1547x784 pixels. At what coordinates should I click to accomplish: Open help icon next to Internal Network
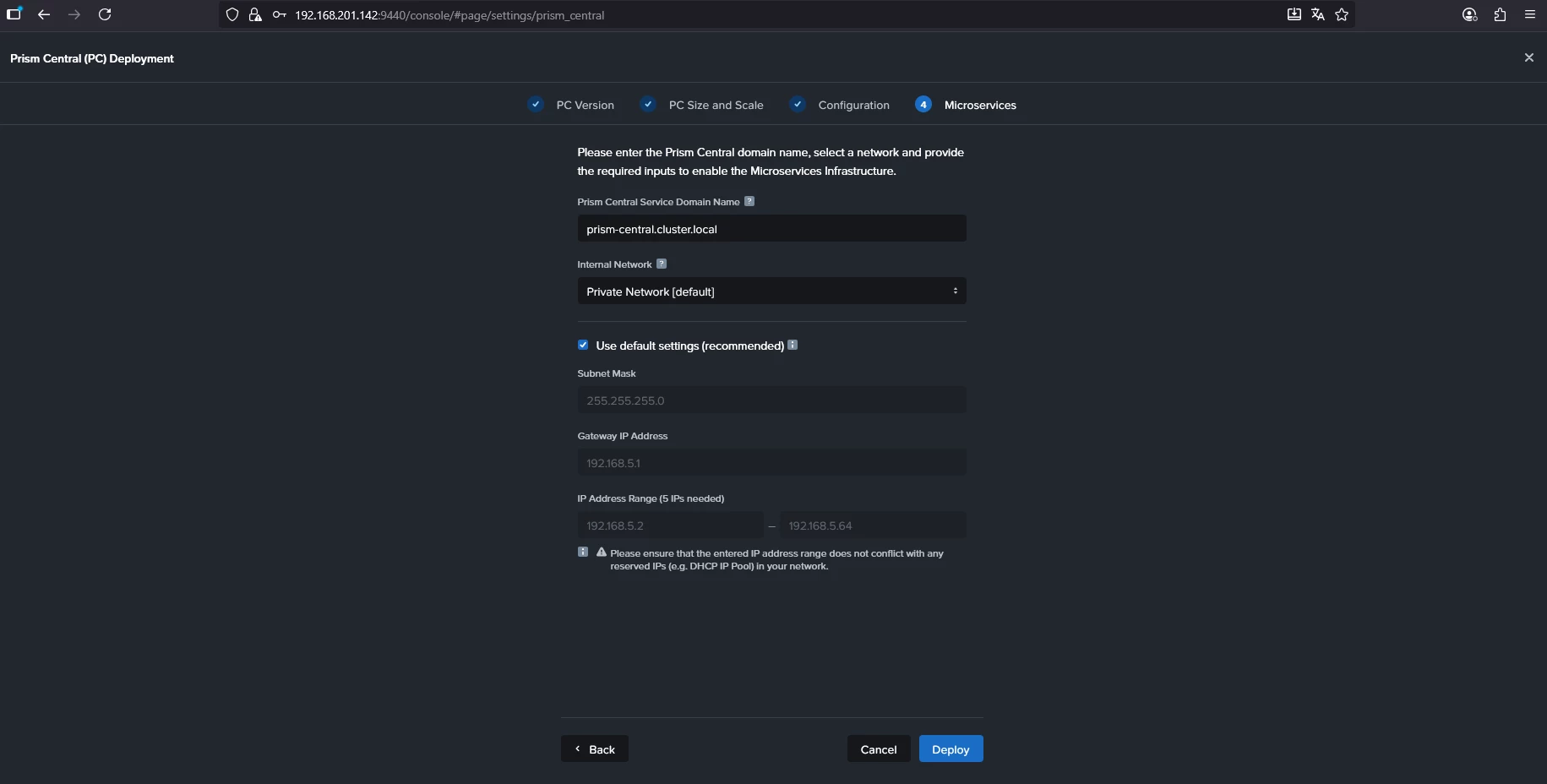pos(662,264)
